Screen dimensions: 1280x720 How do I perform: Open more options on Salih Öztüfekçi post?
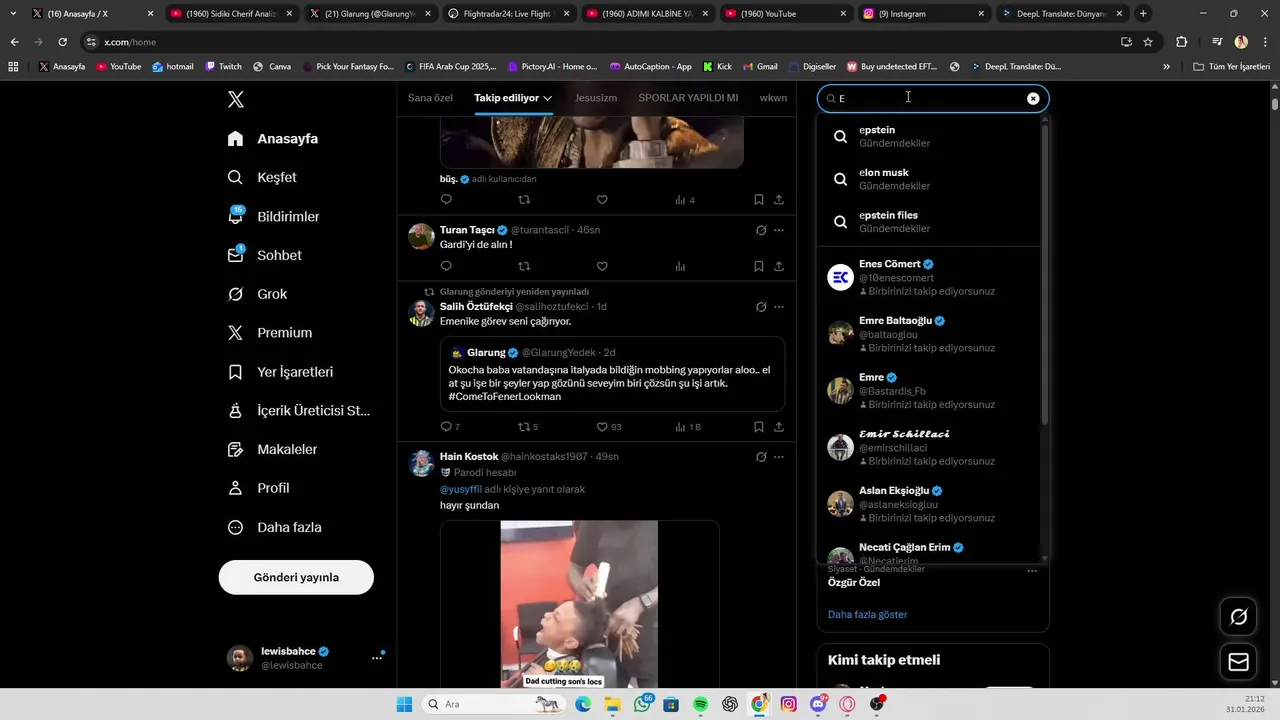pos(779,307)
